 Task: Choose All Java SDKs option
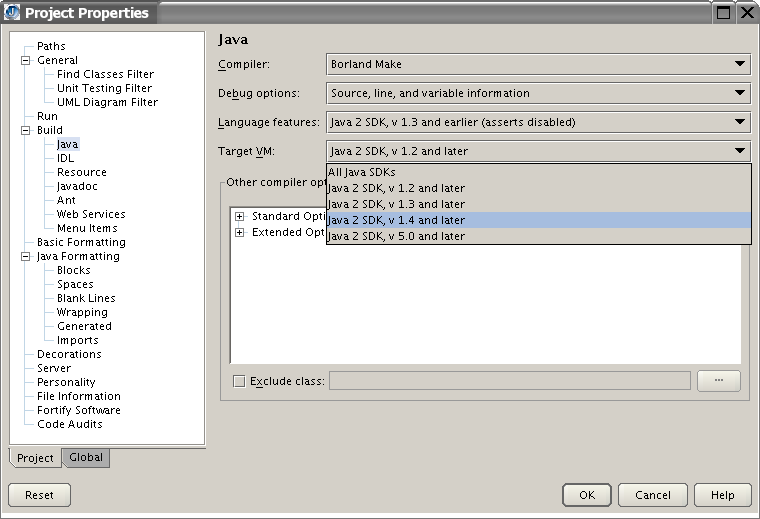(538, 172)
